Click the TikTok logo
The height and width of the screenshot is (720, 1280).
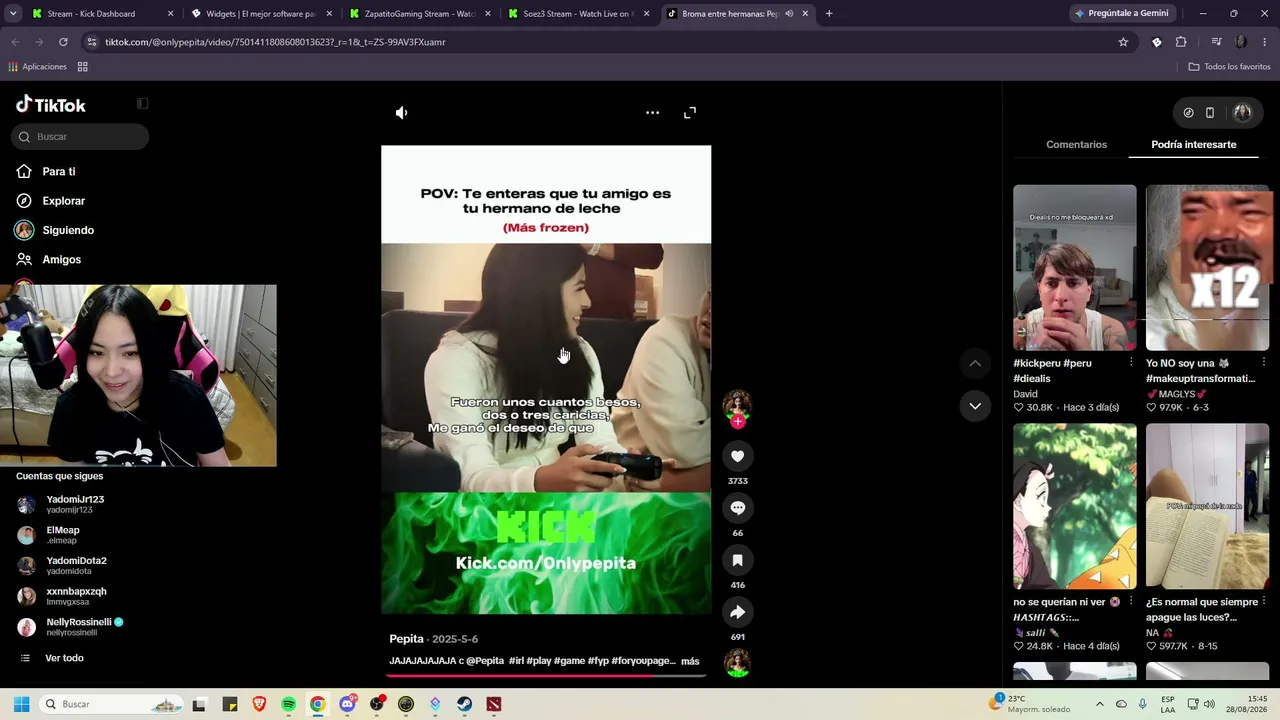(51, 105)
